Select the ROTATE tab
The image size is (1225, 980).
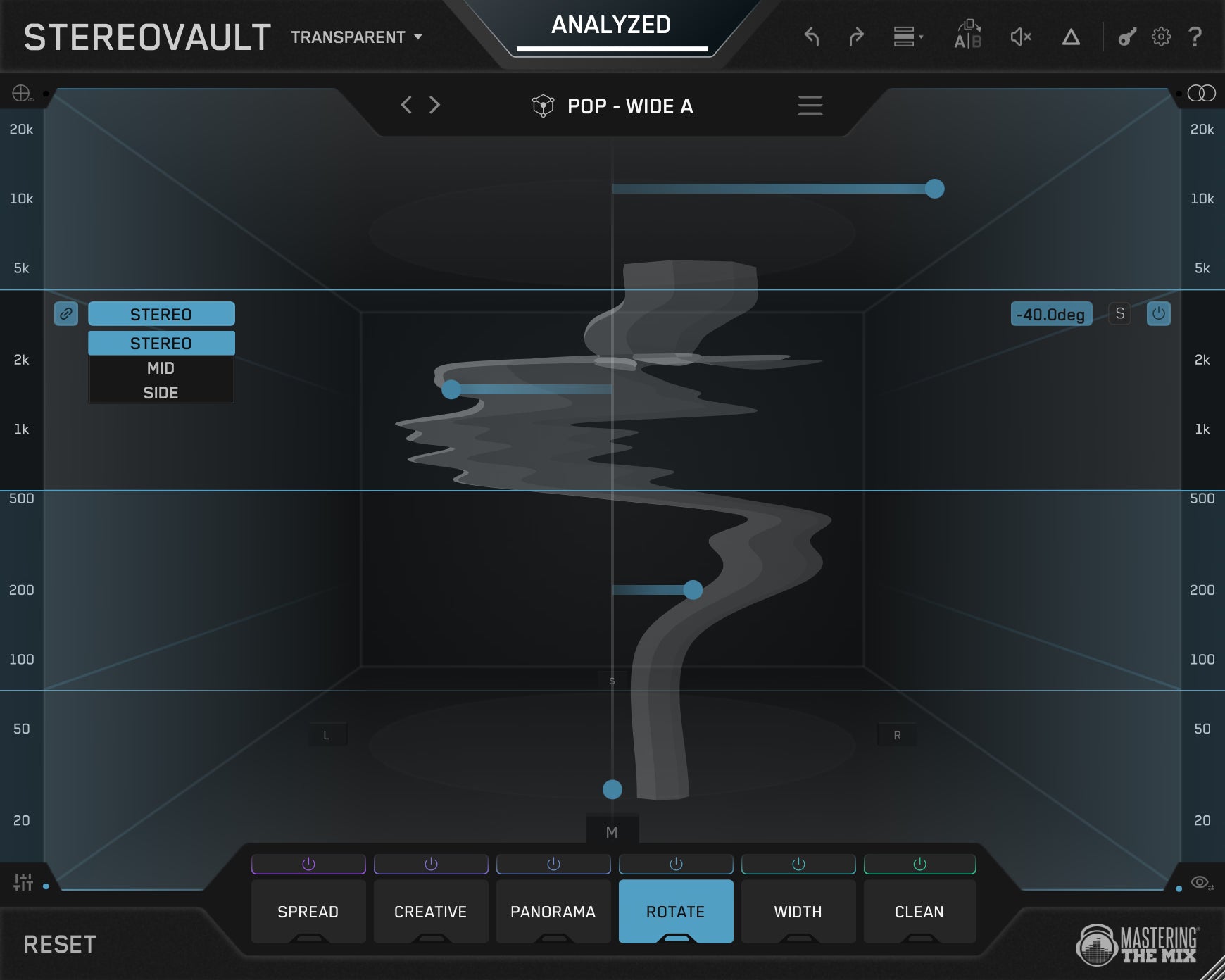(x=676, y=911)
